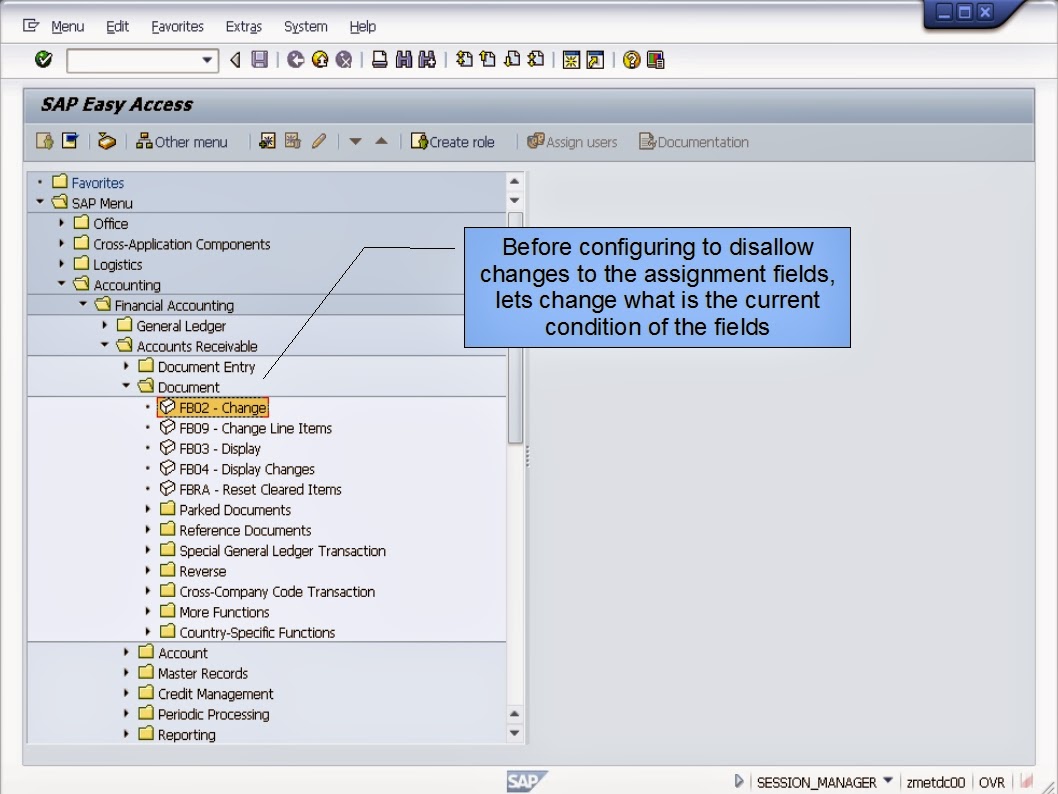Click the red Cancel icon
1058x794 pixels.
344,59
